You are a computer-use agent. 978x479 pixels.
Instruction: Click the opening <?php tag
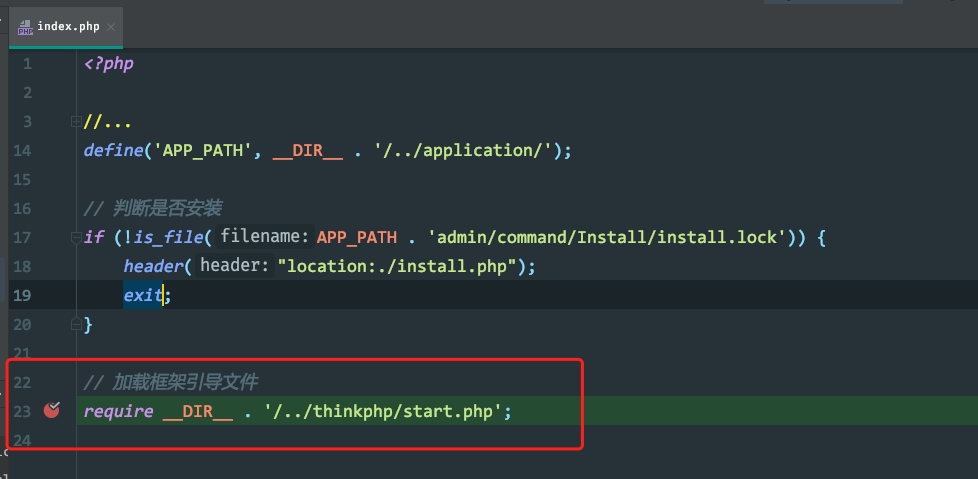coord(109,64)
